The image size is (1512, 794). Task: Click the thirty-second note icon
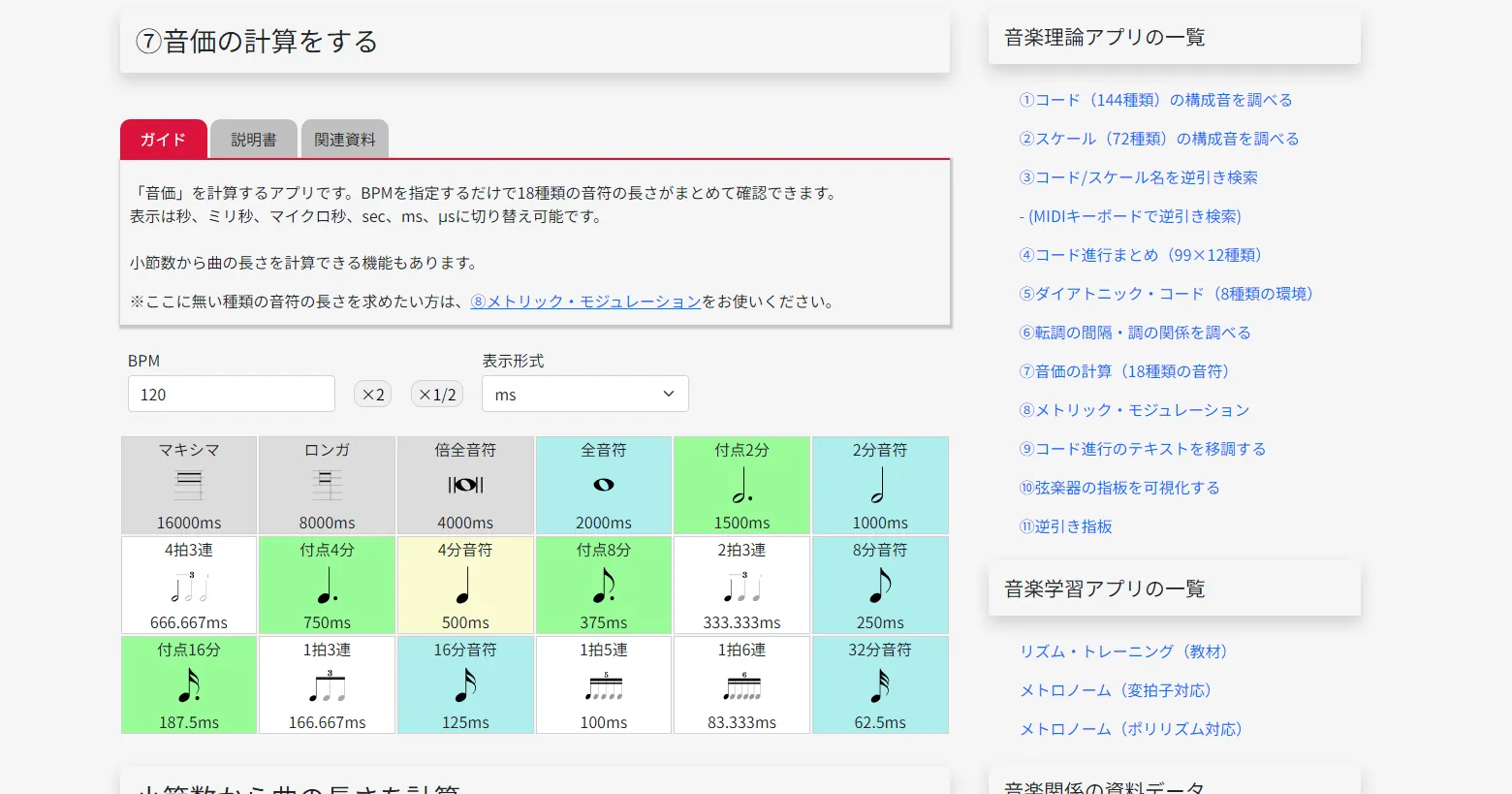click(880, 685)
